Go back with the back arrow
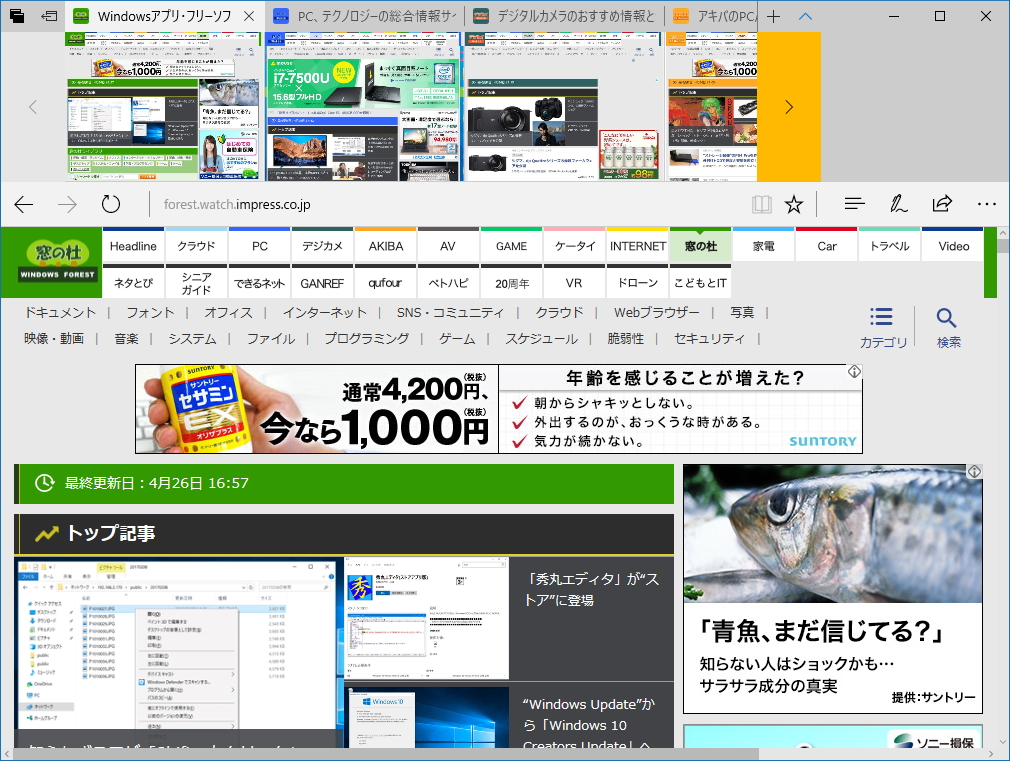1010x761 pixels. coord(24,205)
